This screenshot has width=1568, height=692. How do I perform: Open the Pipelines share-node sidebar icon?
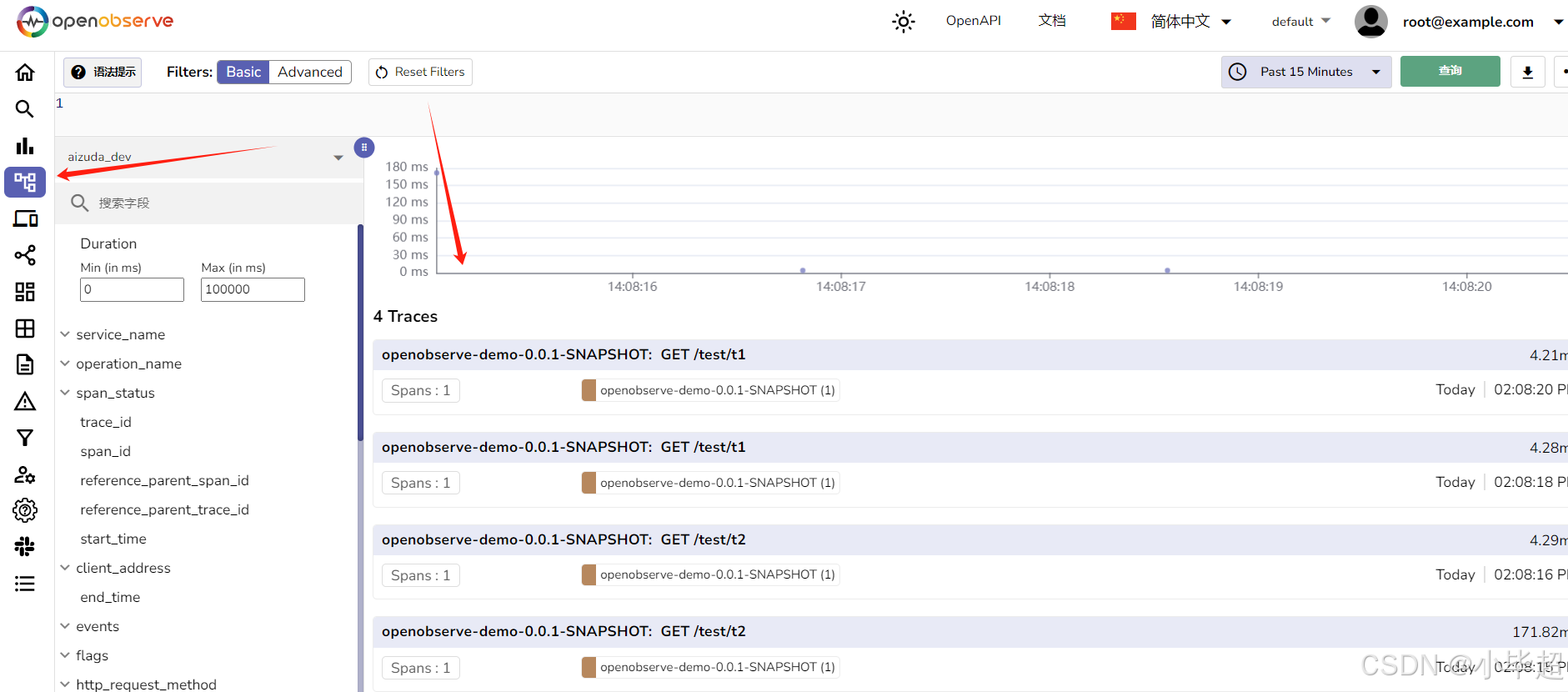25,255
